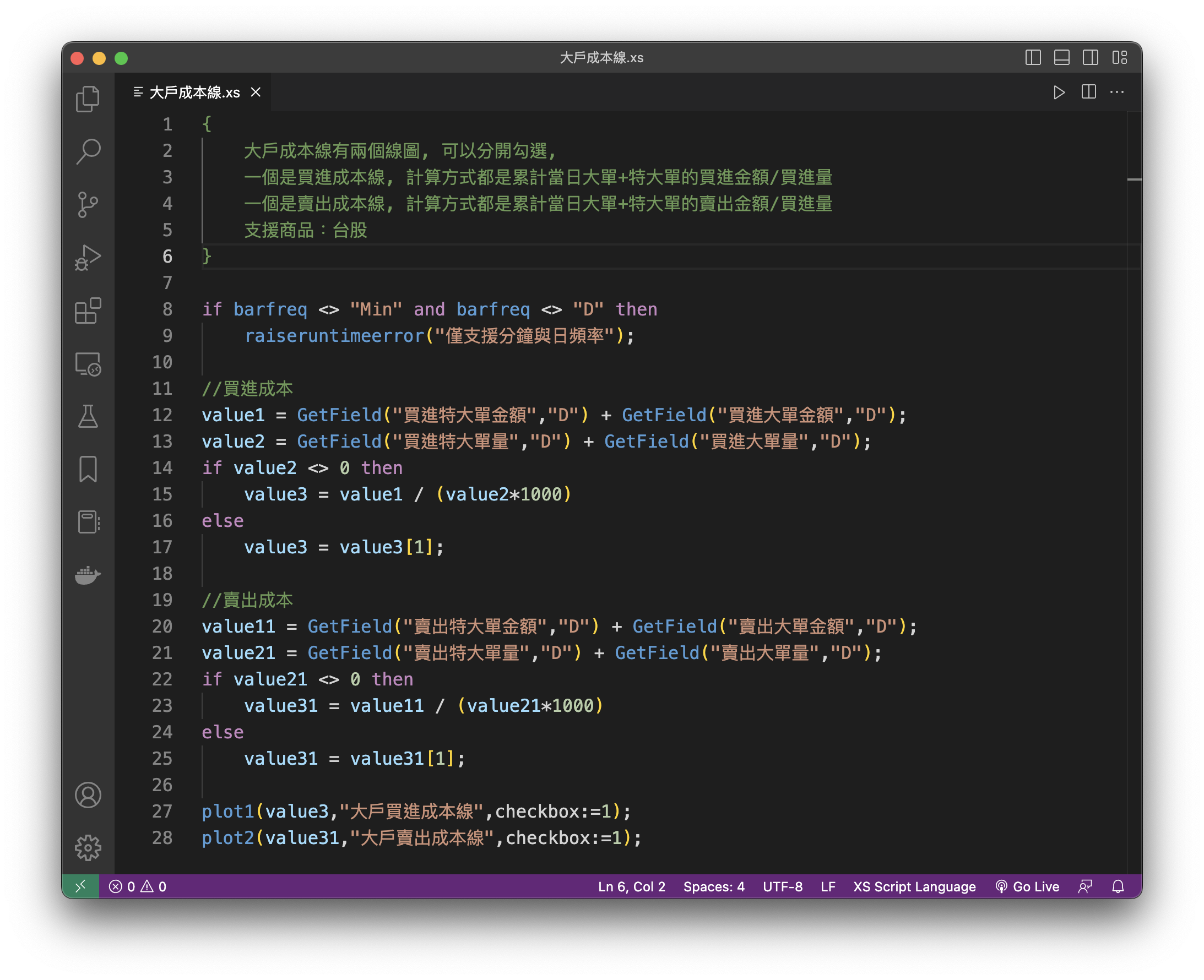Viewport: 1204px width, 980px height.
Task: Open the Docker view icon
Action: 88,575
